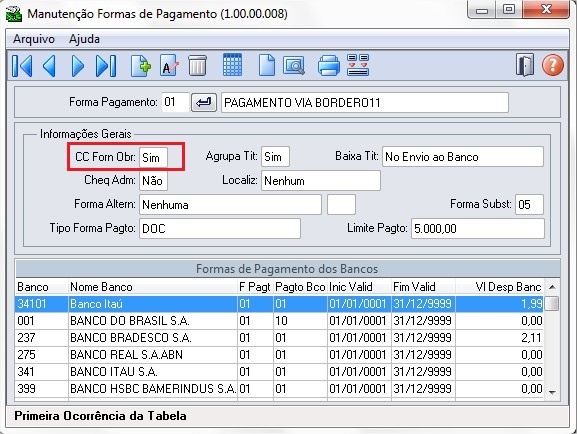Jump to the last record
This screenshot has height=434, width=577.
(106, 66)
